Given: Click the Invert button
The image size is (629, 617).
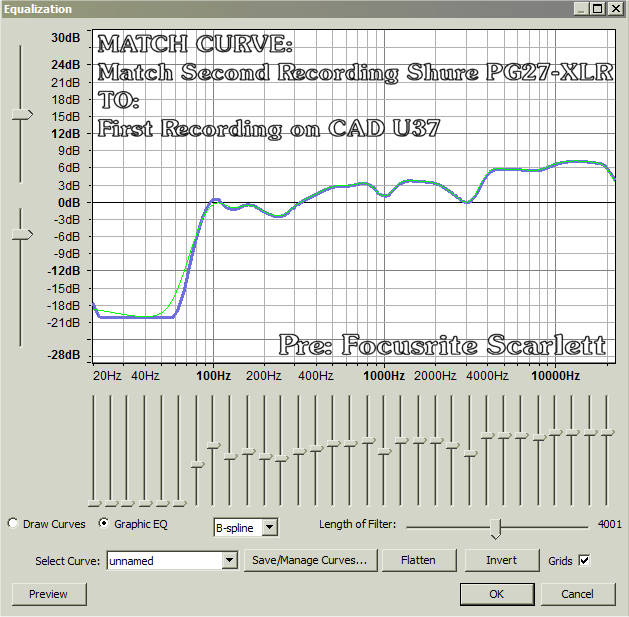Looking at the screenshot, I should click(501, 560).
